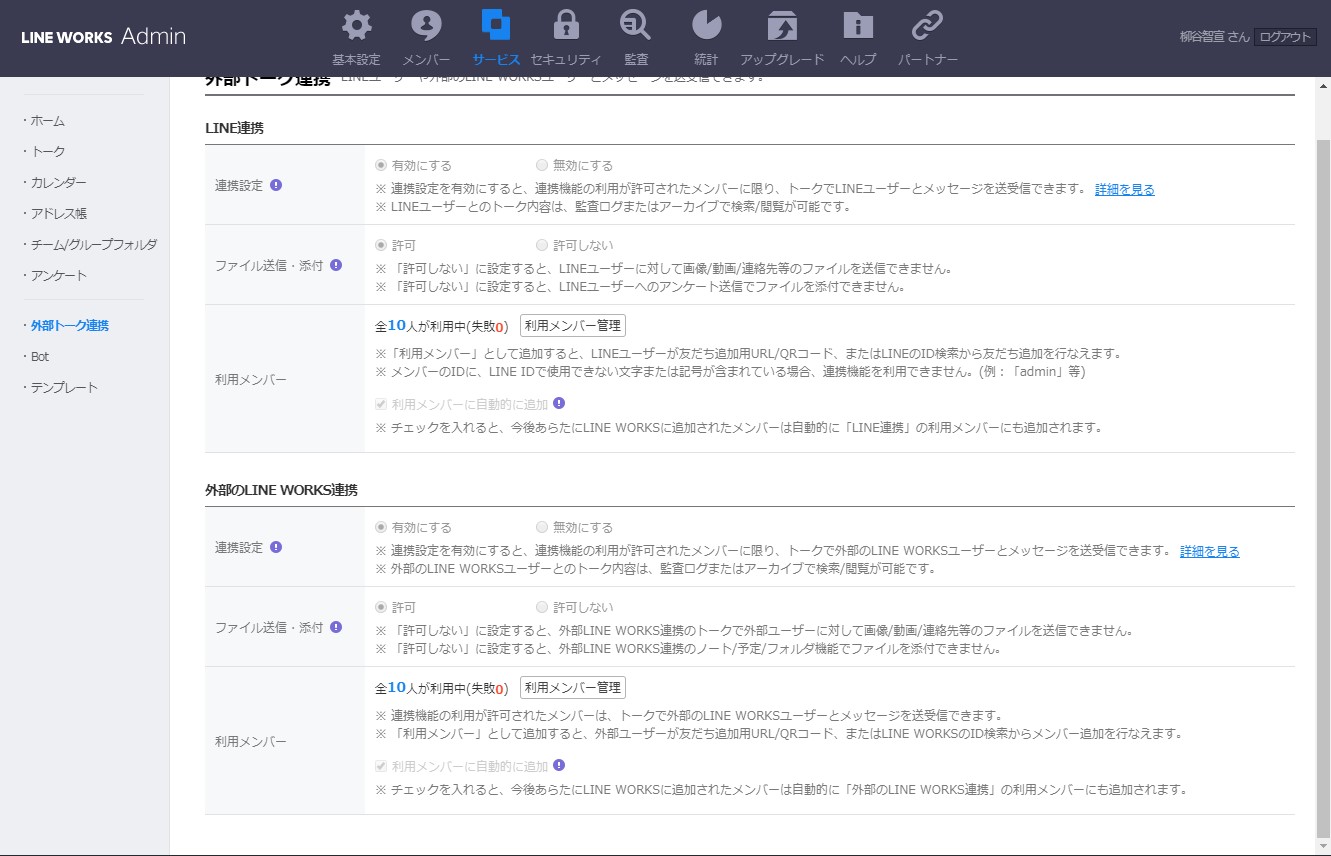The image size is (1331, 856).
Task: Click 全10人が利用中 count under 外部のLINE WORKS連携
Action: click(441, 688)
